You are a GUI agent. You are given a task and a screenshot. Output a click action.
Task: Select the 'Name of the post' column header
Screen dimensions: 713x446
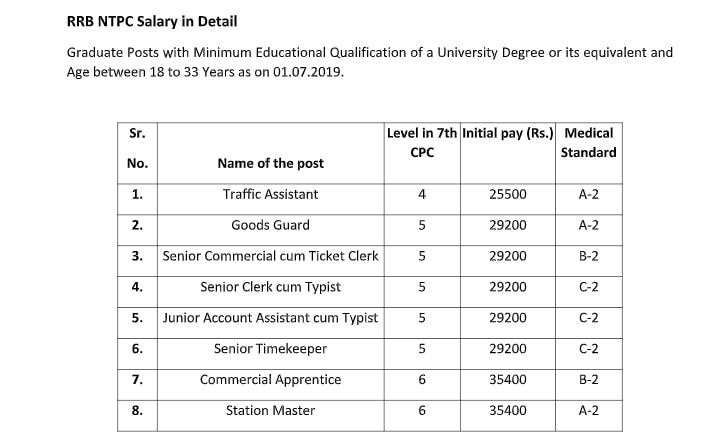click(x=270, y=163)
